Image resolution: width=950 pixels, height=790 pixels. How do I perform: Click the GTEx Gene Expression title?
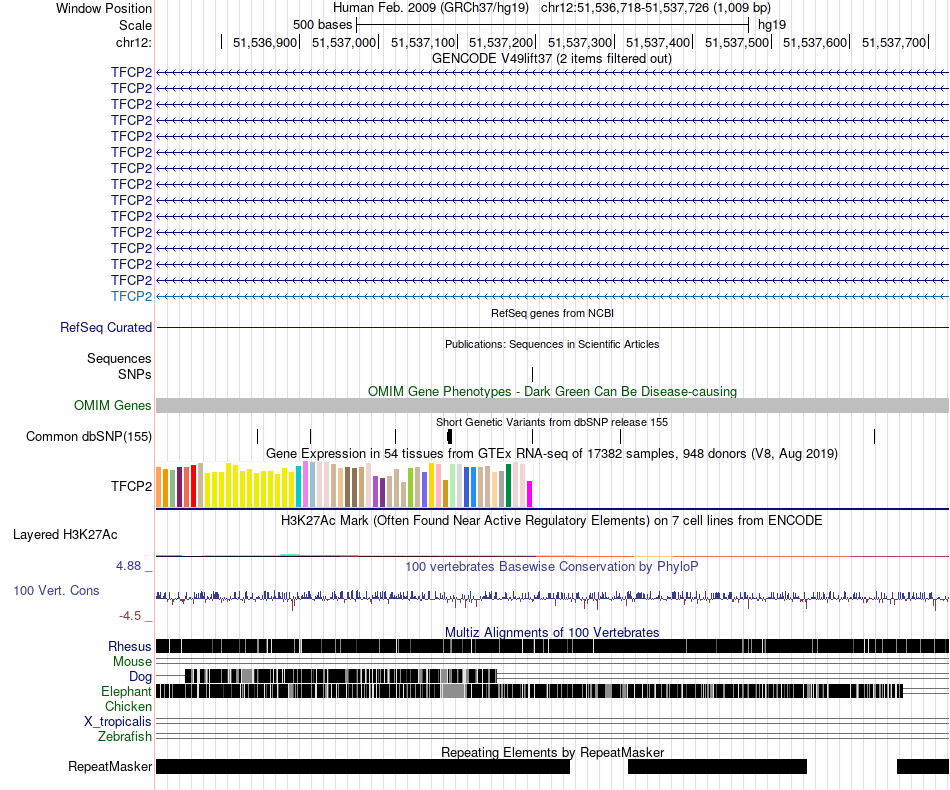click(x=552, y=453)
